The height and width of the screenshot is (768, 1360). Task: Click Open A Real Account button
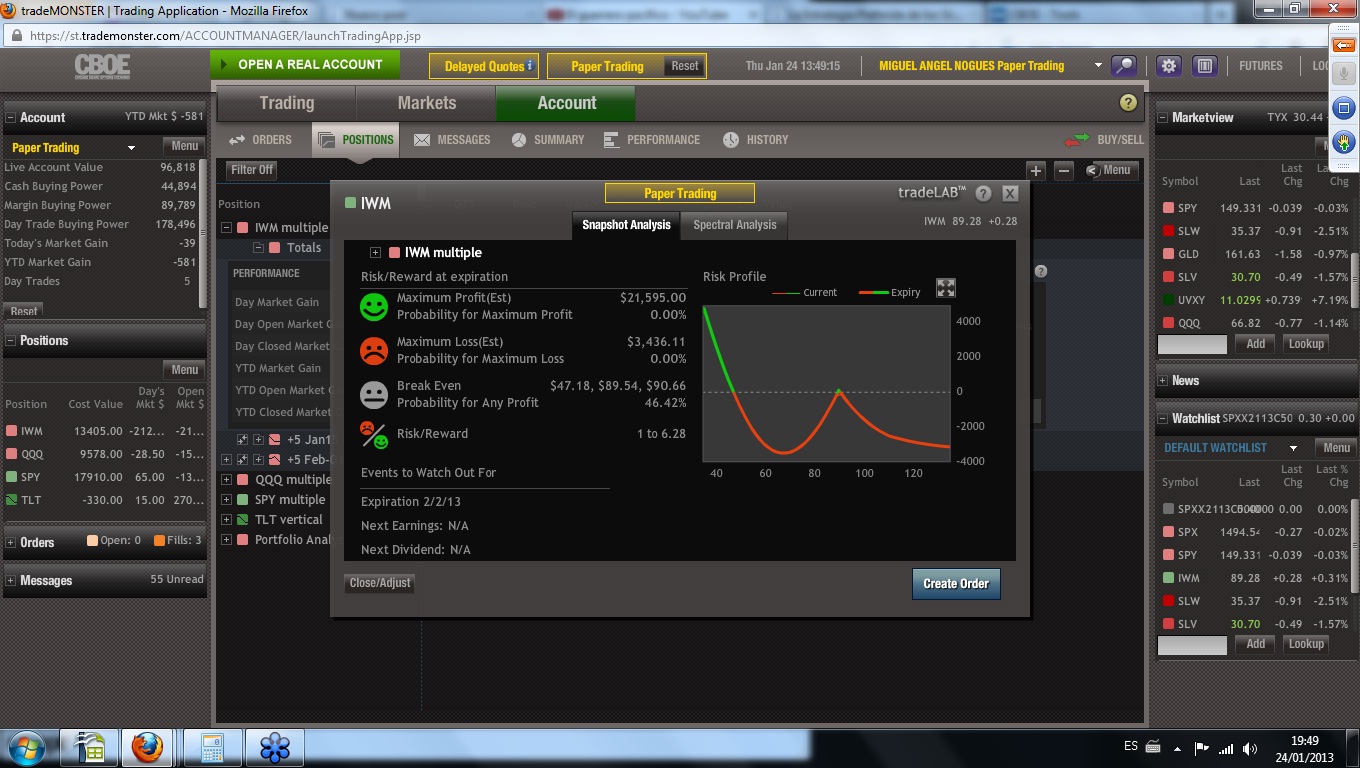[x=305, y=65]
